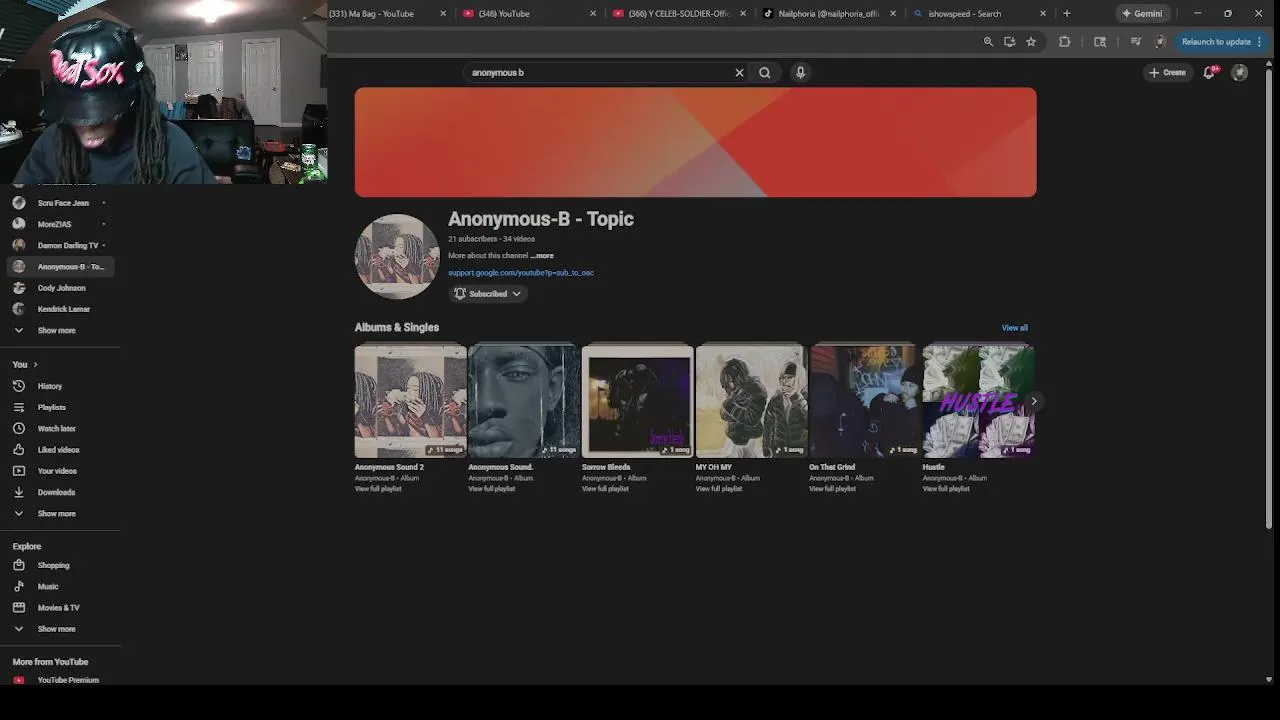View full playlist for Anonymous Sound 2
The image size is (1280, 720).
tap(378, 489)
